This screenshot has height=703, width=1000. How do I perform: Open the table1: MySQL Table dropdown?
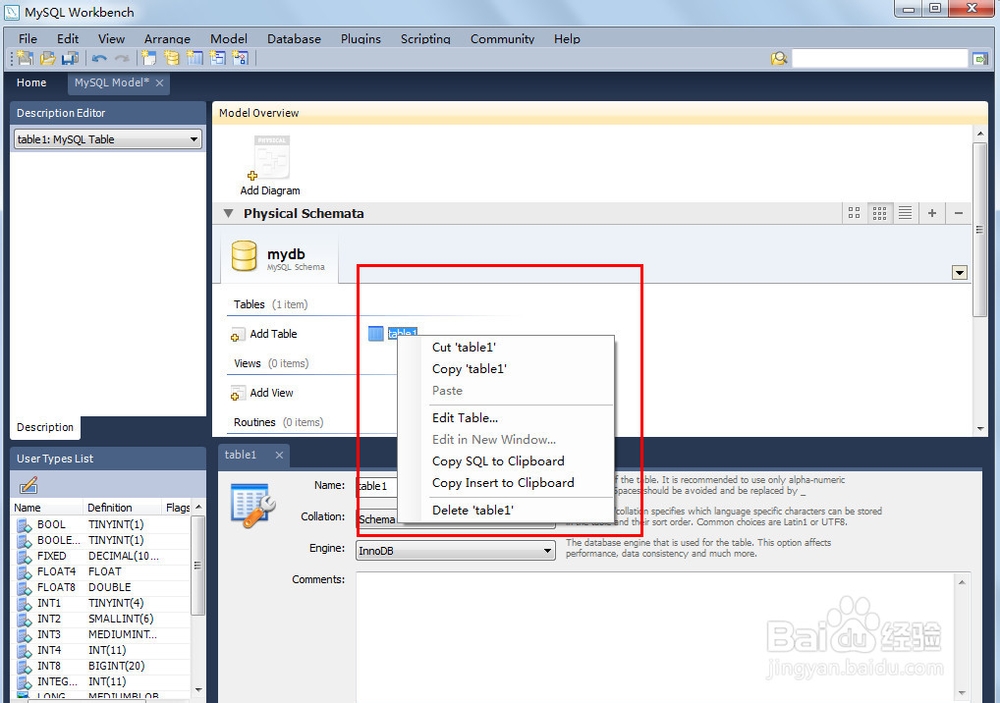pos(108,139)
